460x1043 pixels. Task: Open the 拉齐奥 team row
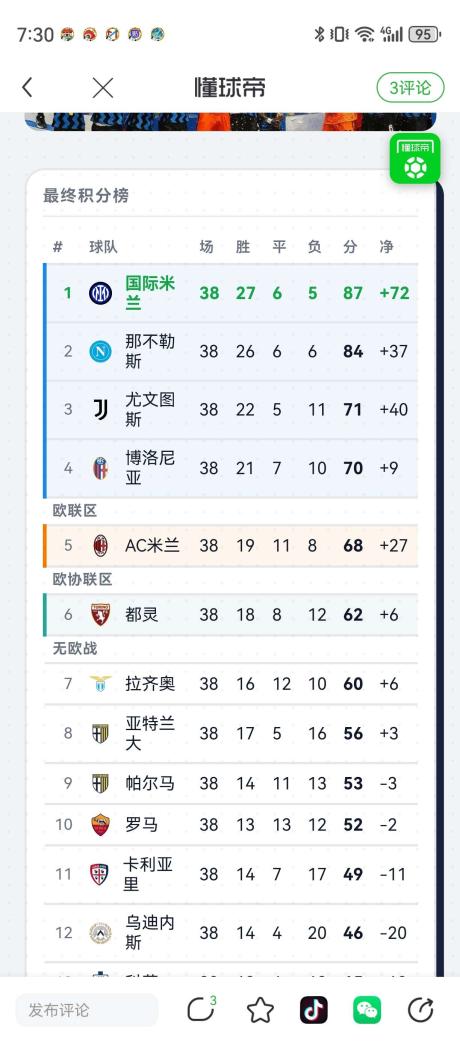pos(231,684)
